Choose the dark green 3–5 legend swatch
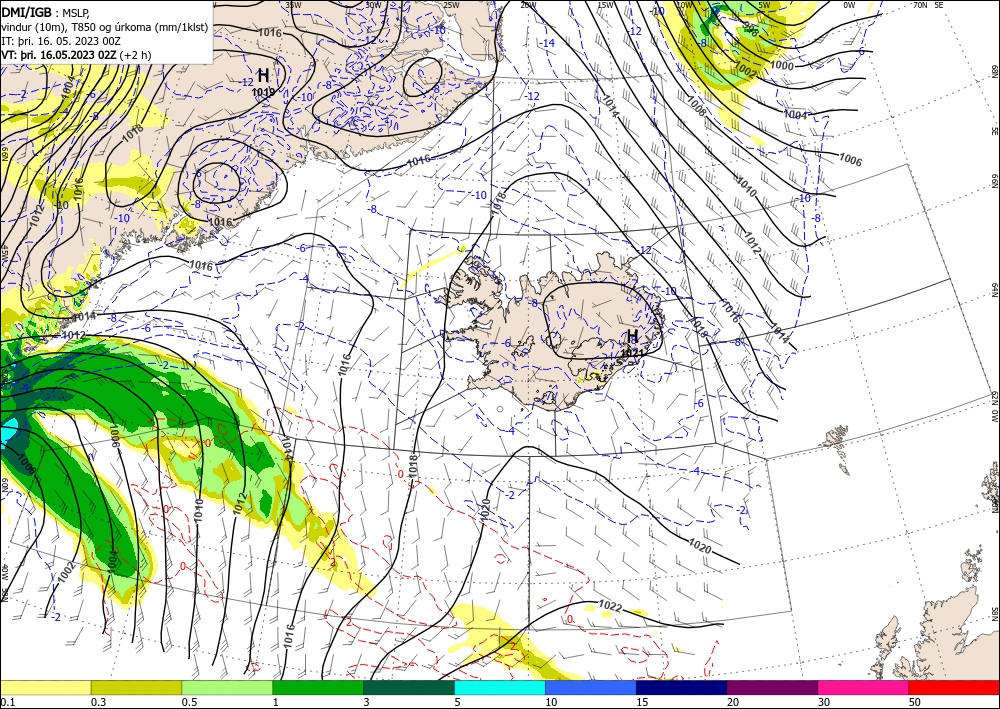 click(x=409, y=687)
